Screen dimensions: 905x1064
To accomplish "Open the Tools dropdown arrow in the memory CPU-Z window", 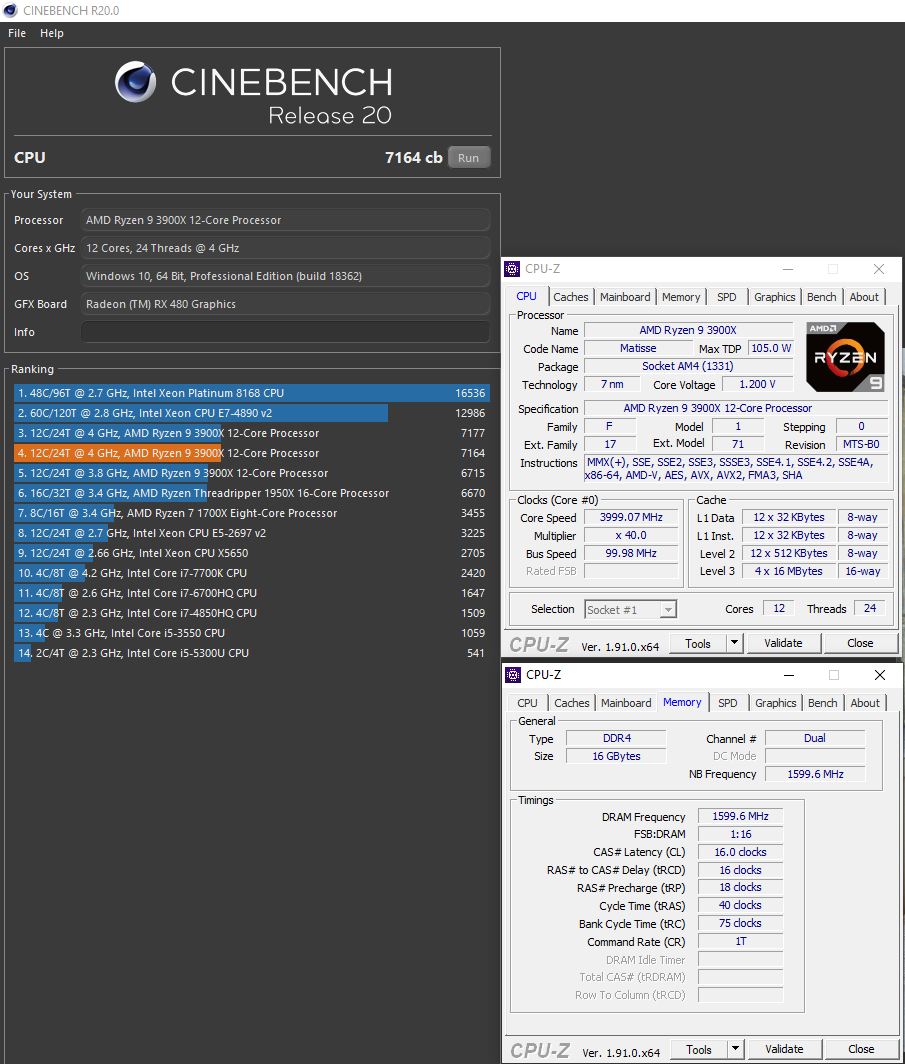I will [735, 1049].
